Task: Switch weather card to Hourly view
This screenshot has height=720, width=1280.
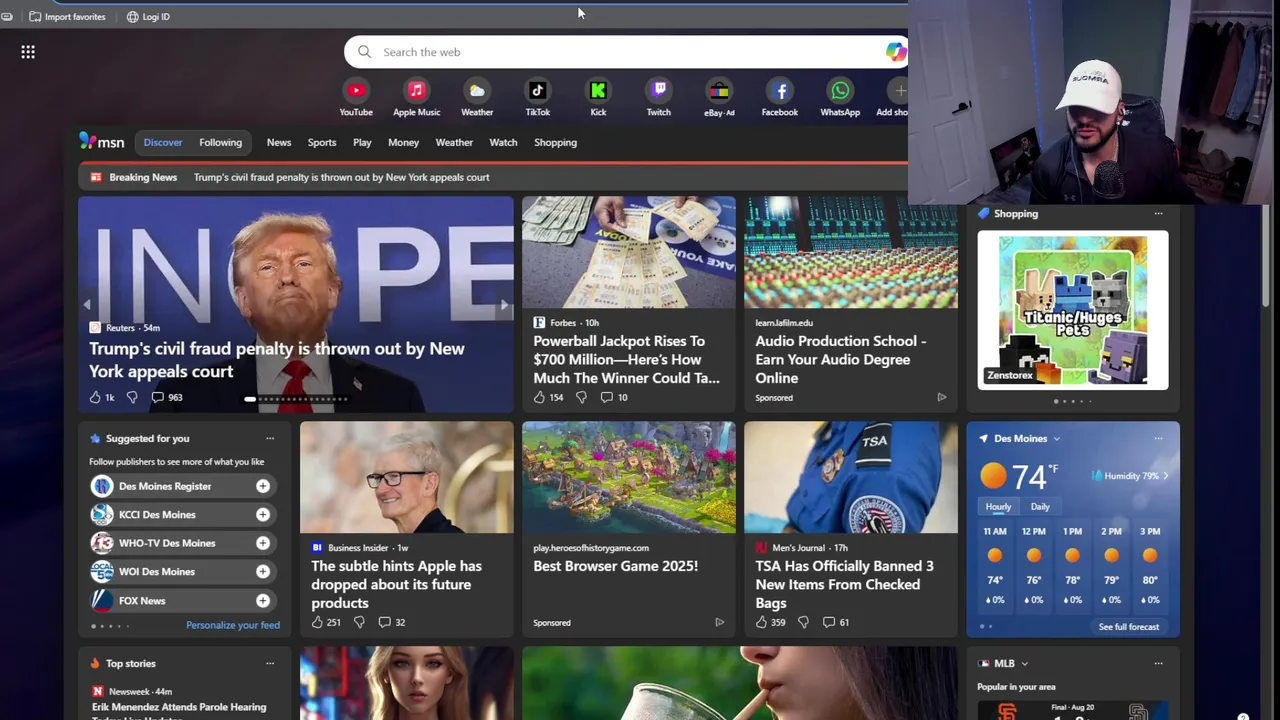Action: click(998, 506)
